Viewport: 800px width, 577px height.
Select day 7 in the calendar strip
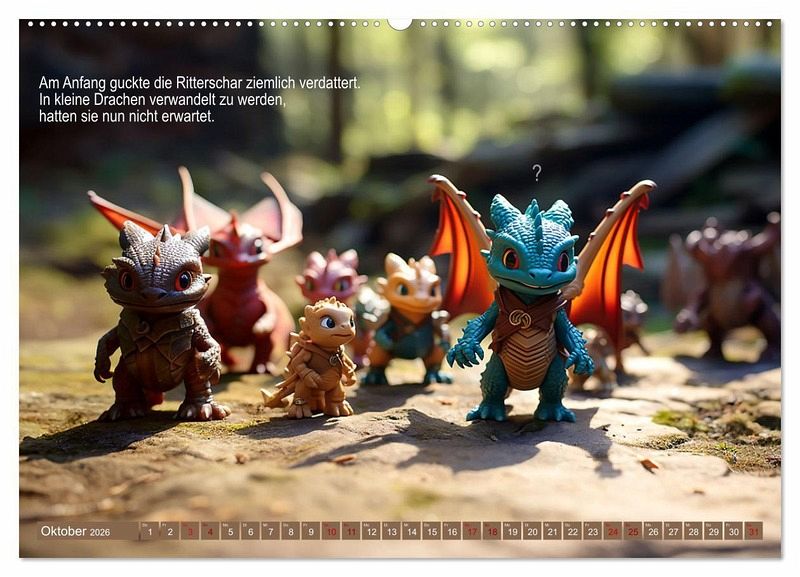[x=270, y=531]
